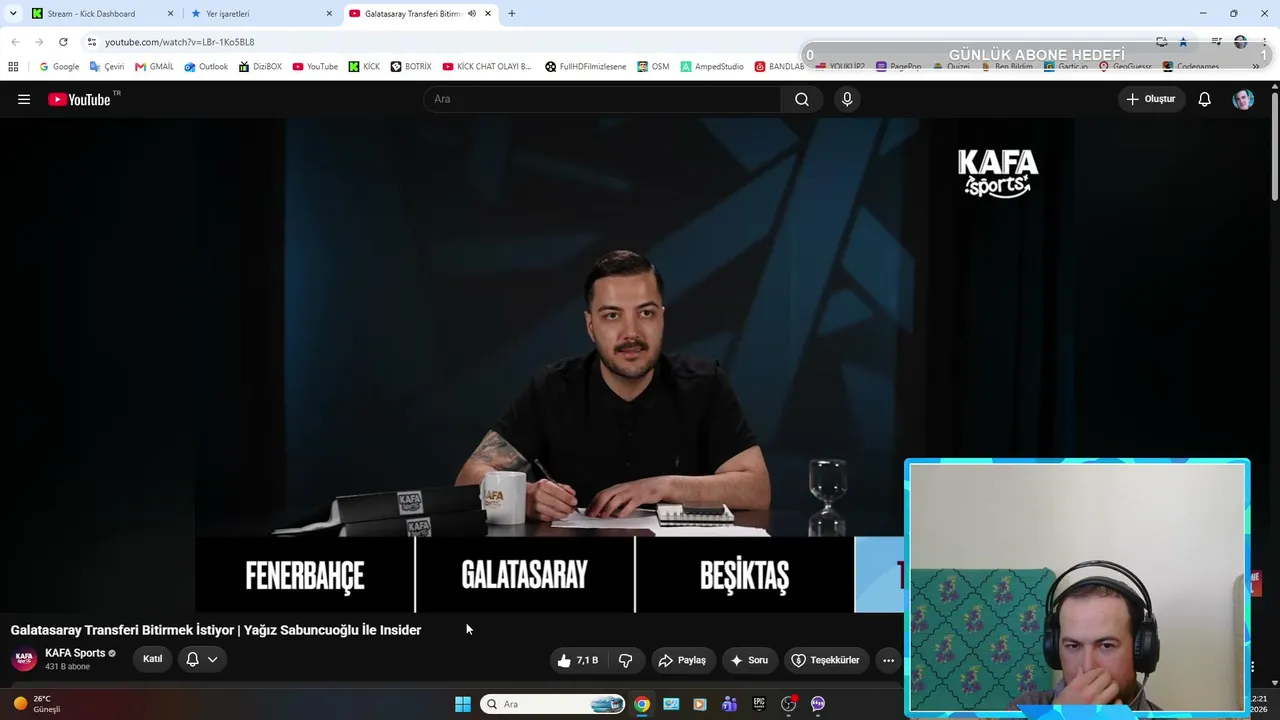Open Windows Start menu
Screen dimensions: 1280x720
tap(463, 704)
